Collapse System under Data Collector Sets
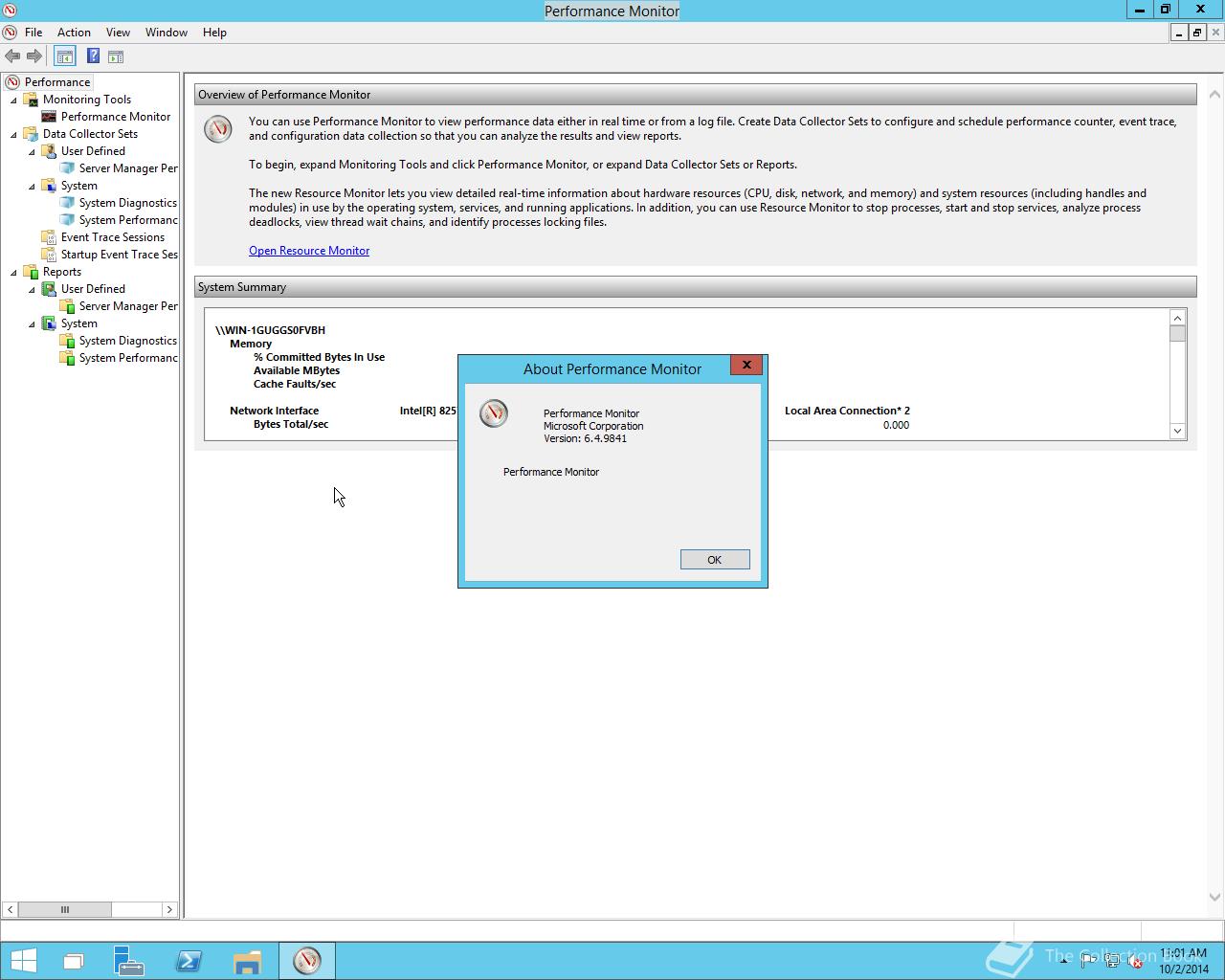Image resolution: width=1225 pixels, height=980 pixels. (x=32, y=187)
